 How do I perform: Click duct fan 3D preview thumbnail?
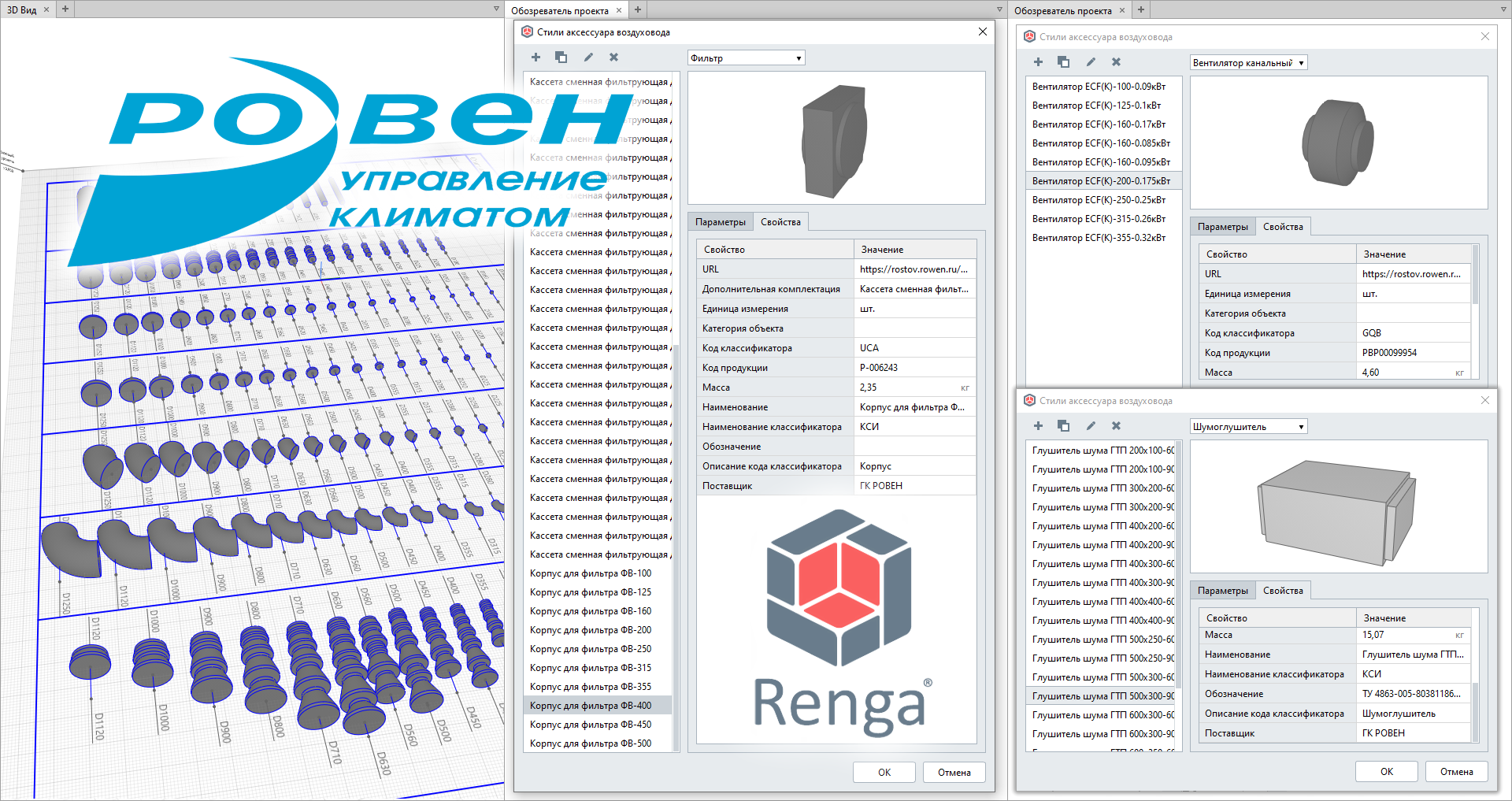pos(1339,143)
